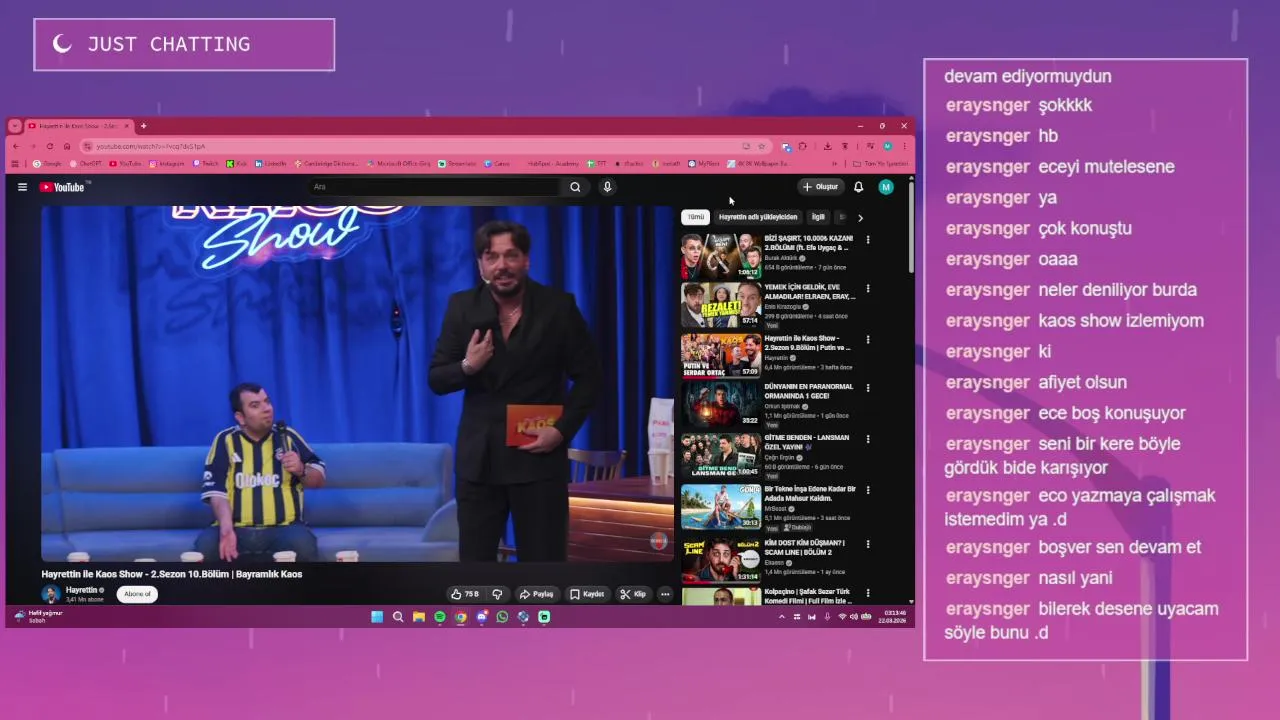Subscribe with the Abone ol button
This screenshot has height=720, width=1280.
(x=137, y=594)
